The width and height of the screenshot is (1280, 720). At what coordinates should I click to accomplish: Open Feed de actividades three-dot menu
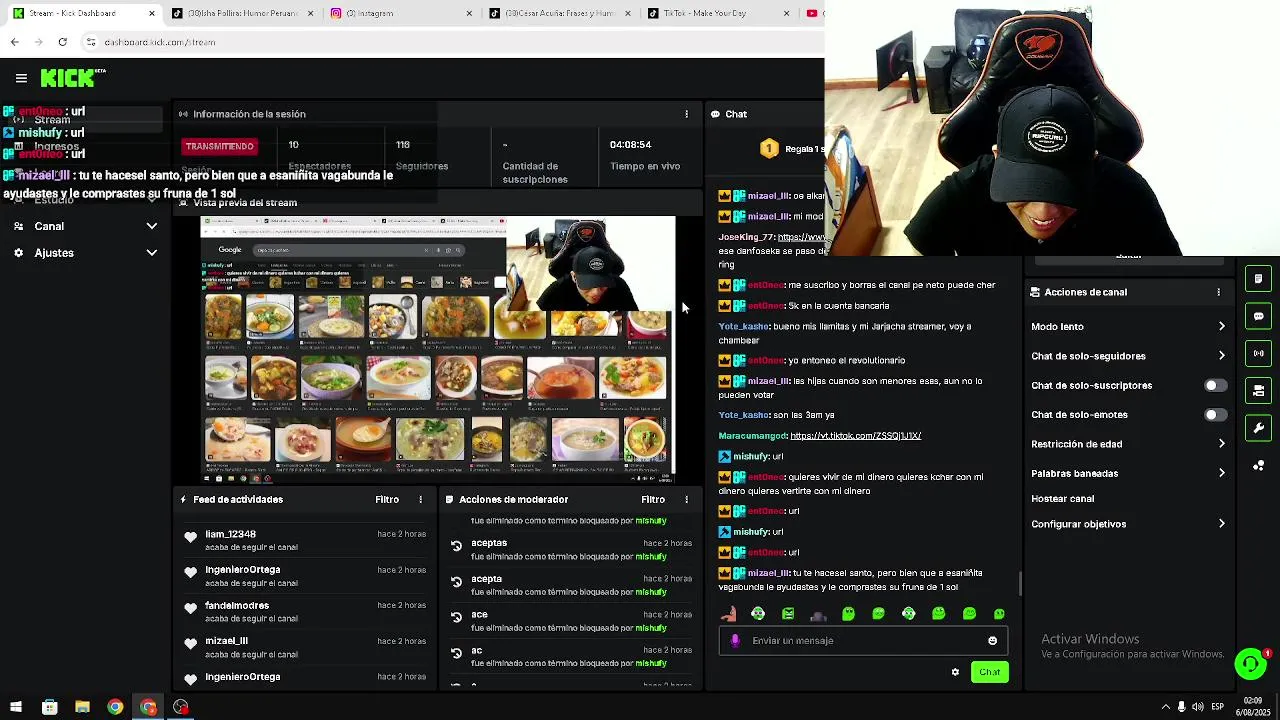pos(420,499)
